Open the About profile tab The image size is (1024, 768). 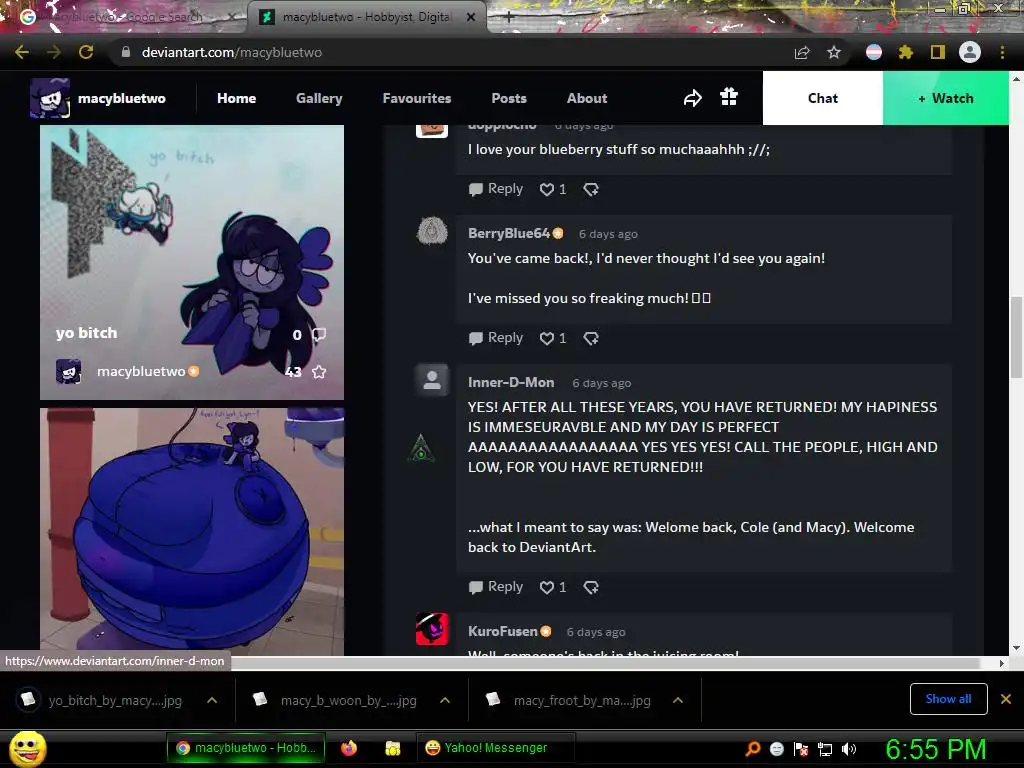[x=586, y=98]
